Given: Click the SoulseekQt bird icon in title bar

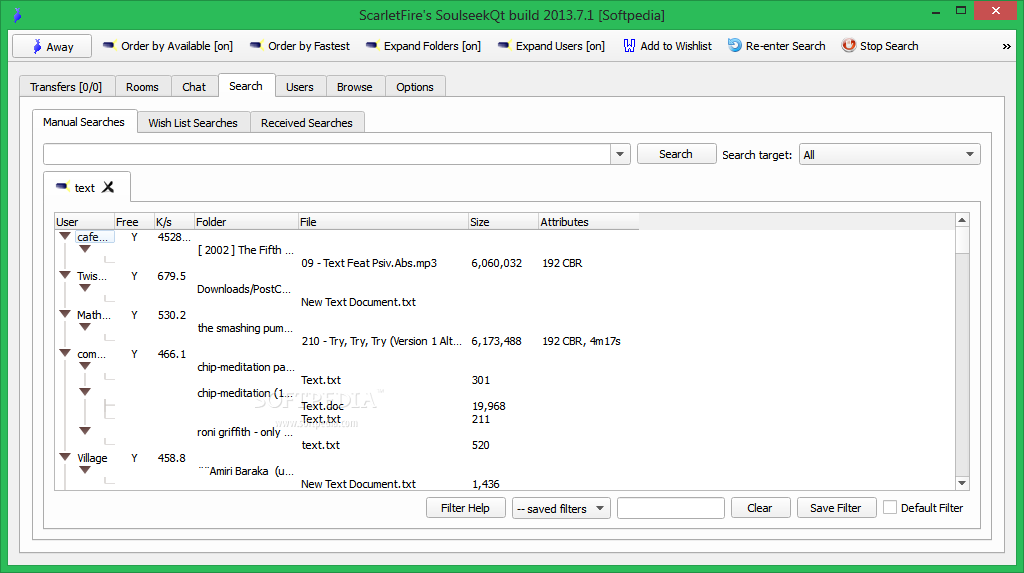Looking at the screenshot, I should point(17,14).
